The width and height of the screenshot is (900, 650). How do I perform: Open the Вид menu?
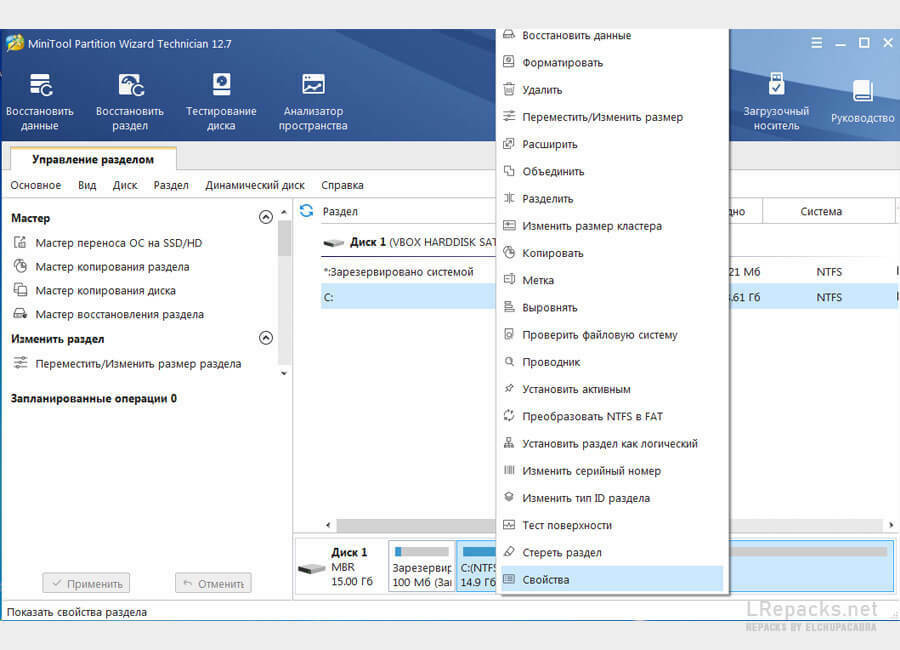click(87, 185)
